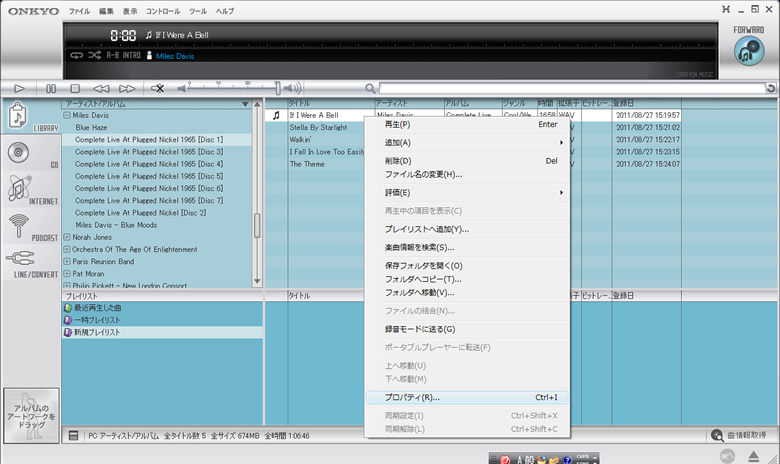Click the loud-volume speaker icon

293,89
